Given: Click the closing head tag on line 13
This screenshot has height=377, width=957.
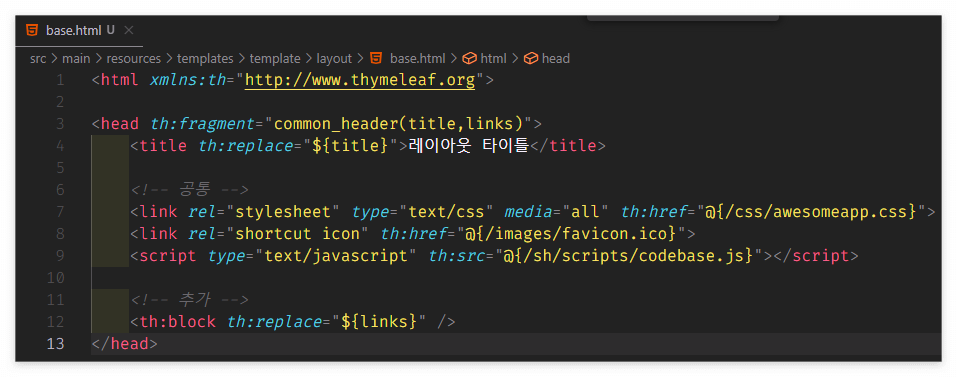Looking at the screenshot, I should pyautogui.click(x=125, y=343).
